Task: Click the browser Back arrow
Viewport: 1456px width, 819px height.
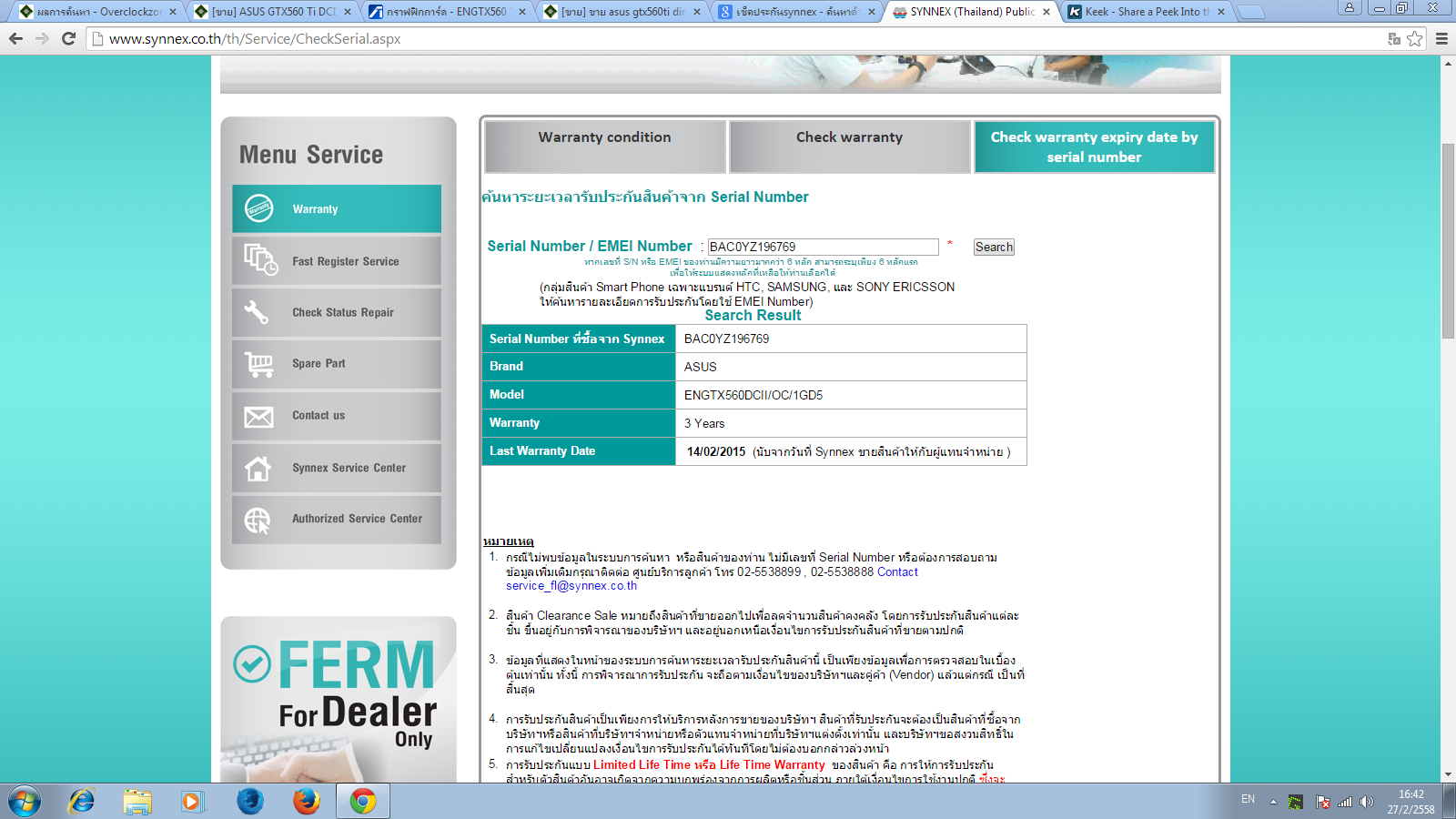Action: tap(15, 38)
